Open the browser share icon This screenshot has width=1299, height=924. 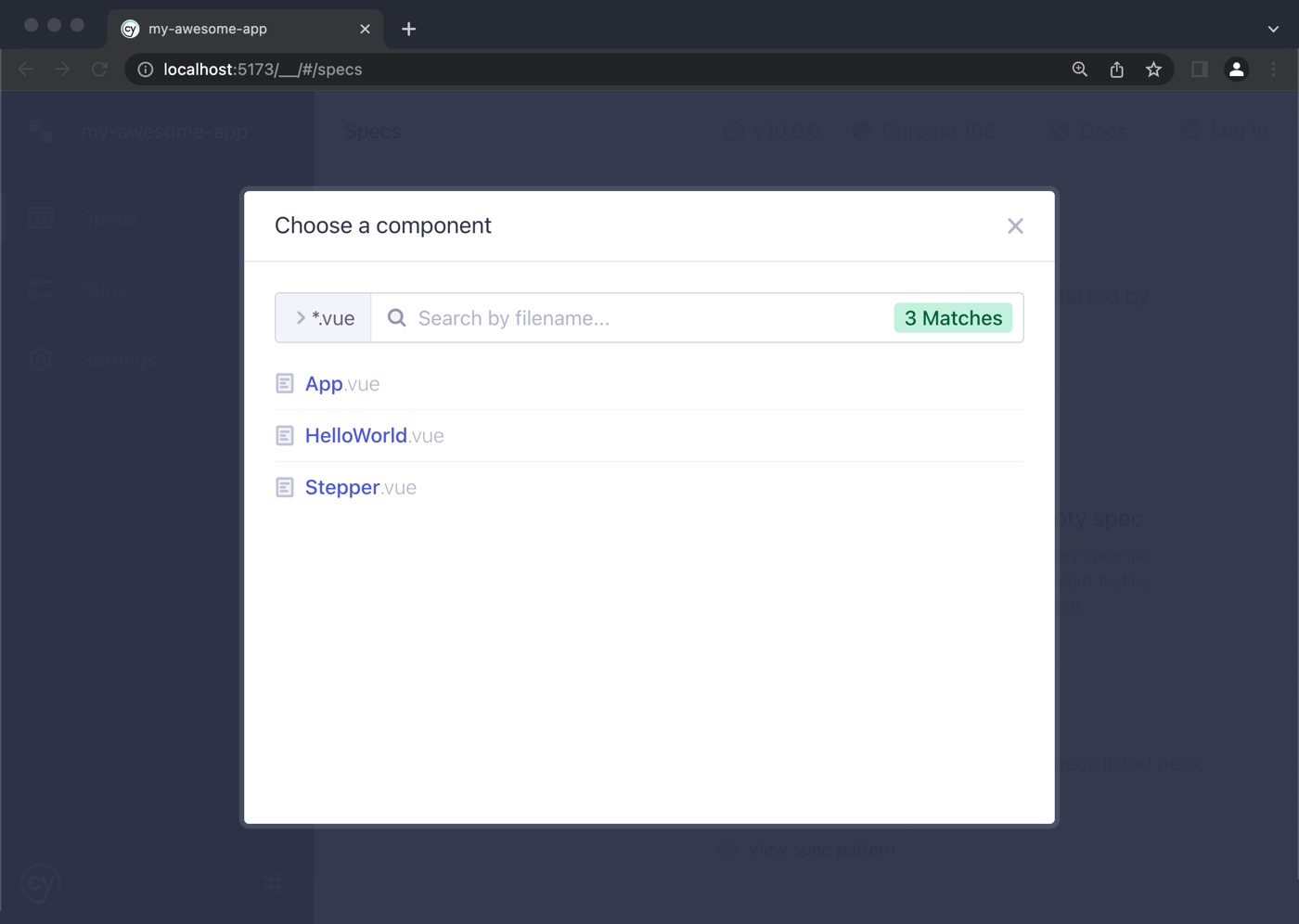[1116, 70]
